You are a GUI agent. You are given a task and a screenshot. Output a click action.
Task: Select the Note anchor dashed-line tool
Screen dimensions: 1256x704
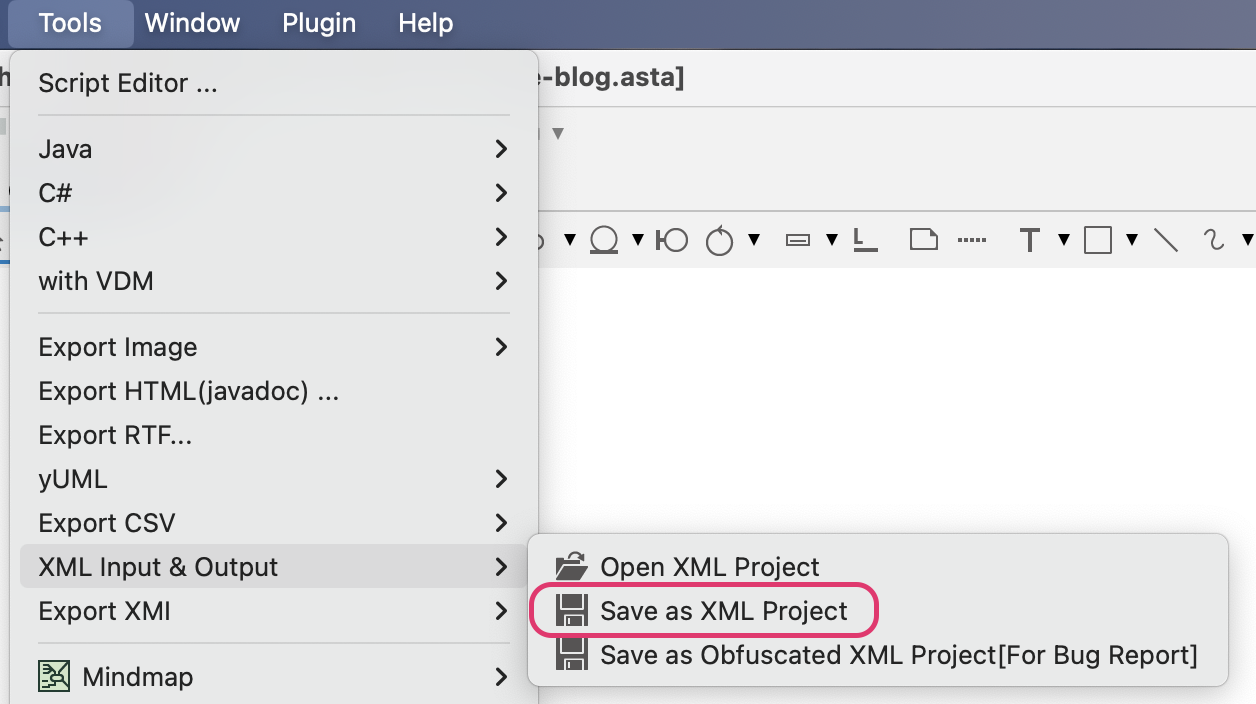tap(970, 240)
